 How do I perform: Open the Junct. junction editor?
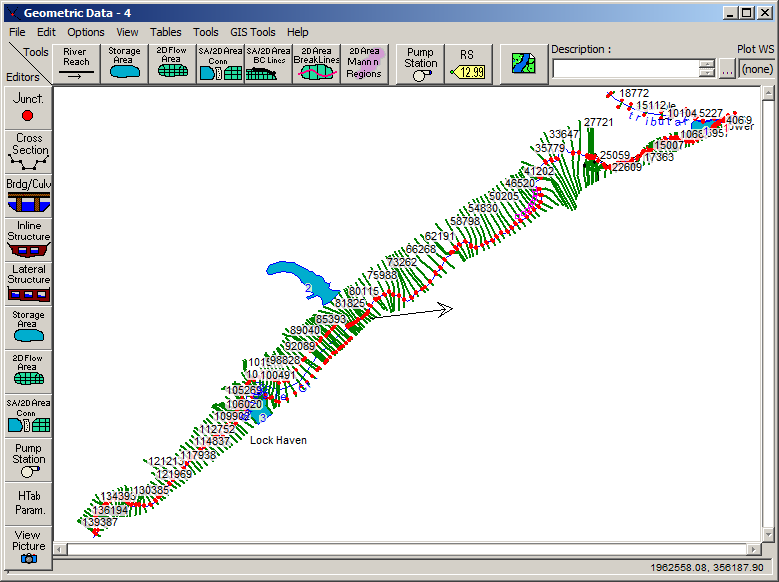click(28, 107)
